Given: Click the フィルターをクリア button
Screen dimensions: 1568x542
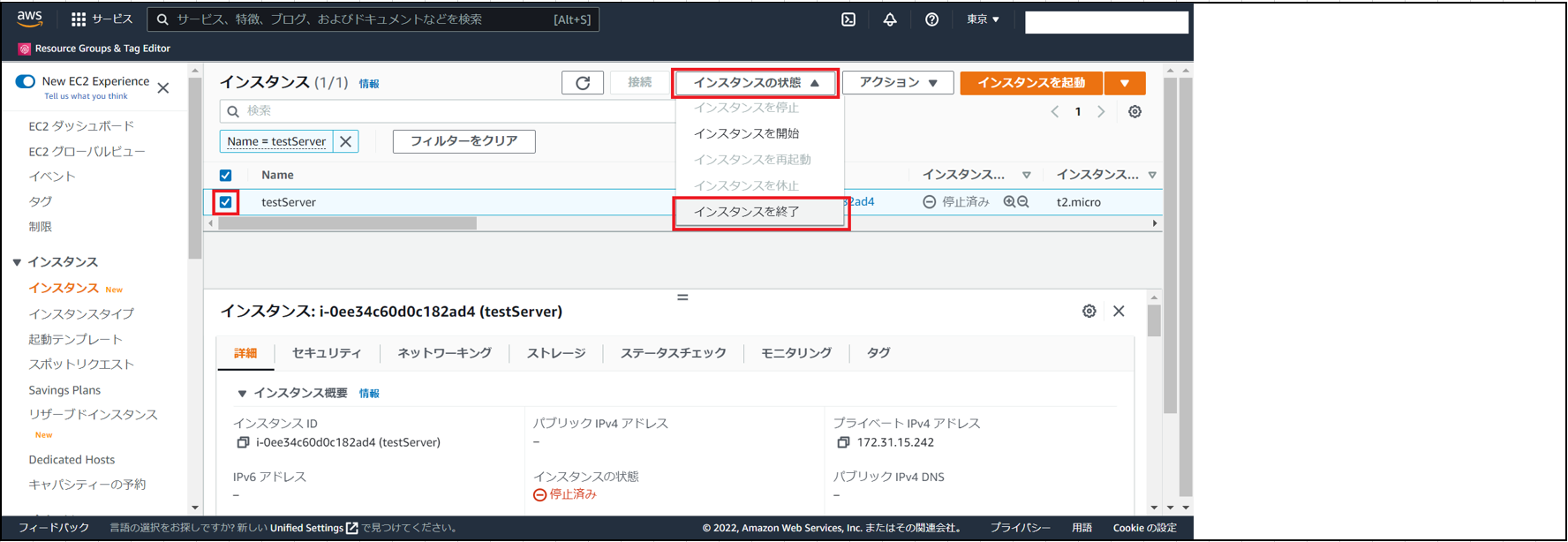Looking at the screenshot, I should tap(464, 141).
